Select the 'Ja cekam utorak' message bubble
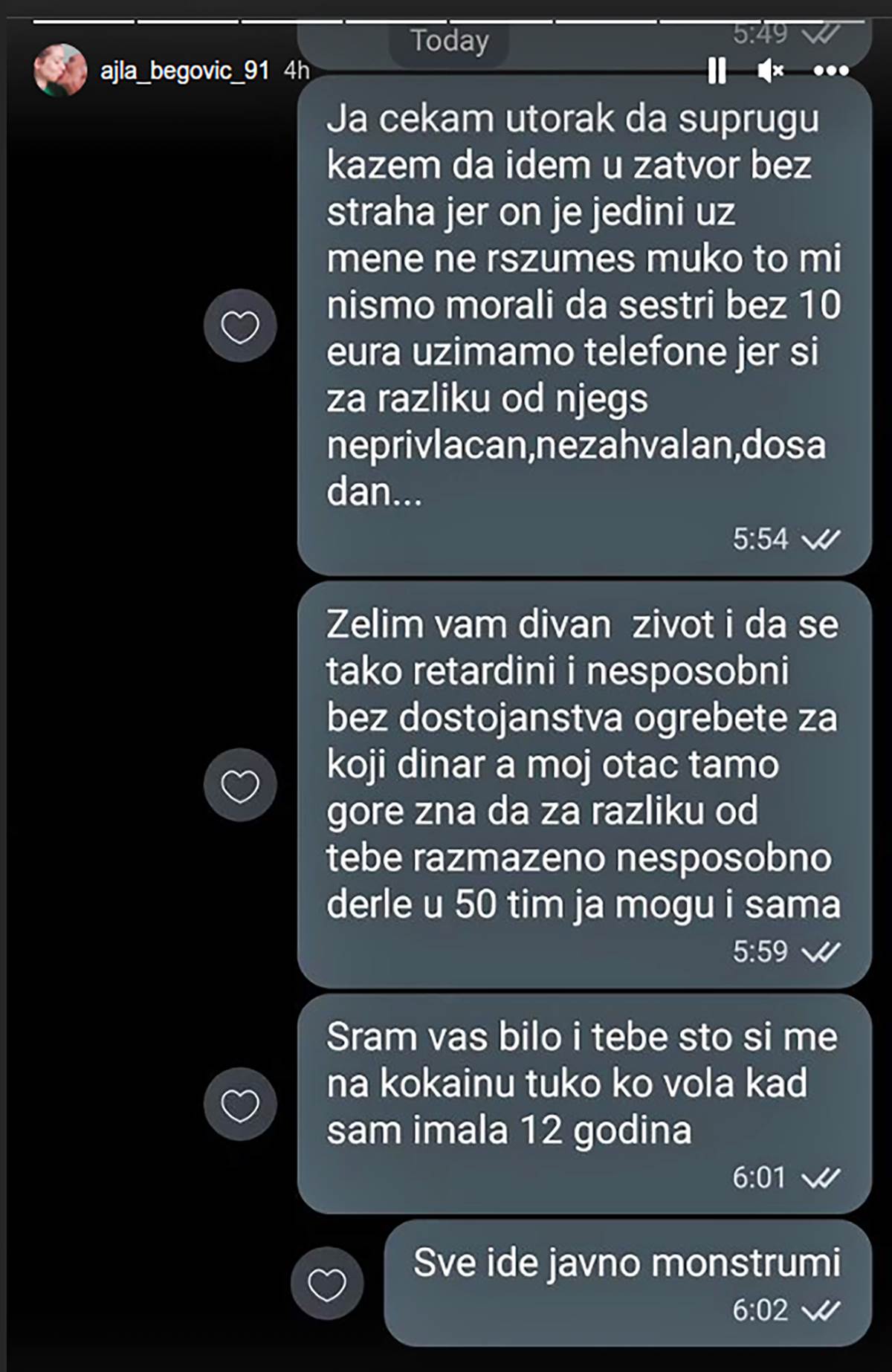Viewport: 892px width, 1372px height. pyautogui.click(x=584, y=325)
